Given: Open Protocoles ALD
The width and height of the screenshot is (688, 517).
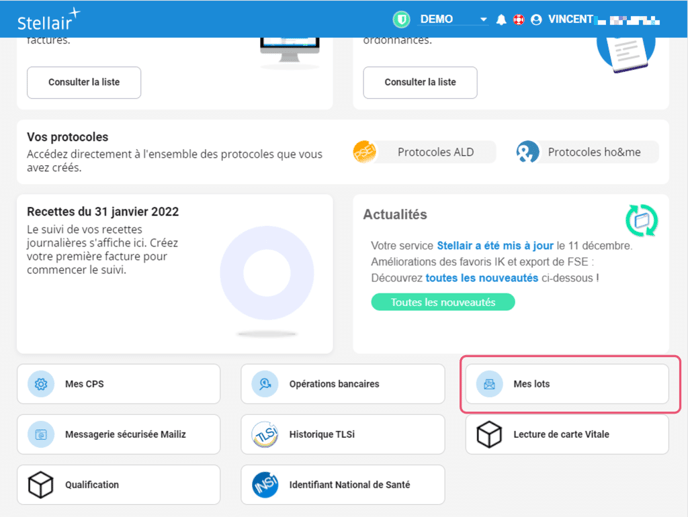Looking at the screenshot, I should pyautogui.click(x=426, y=152).
